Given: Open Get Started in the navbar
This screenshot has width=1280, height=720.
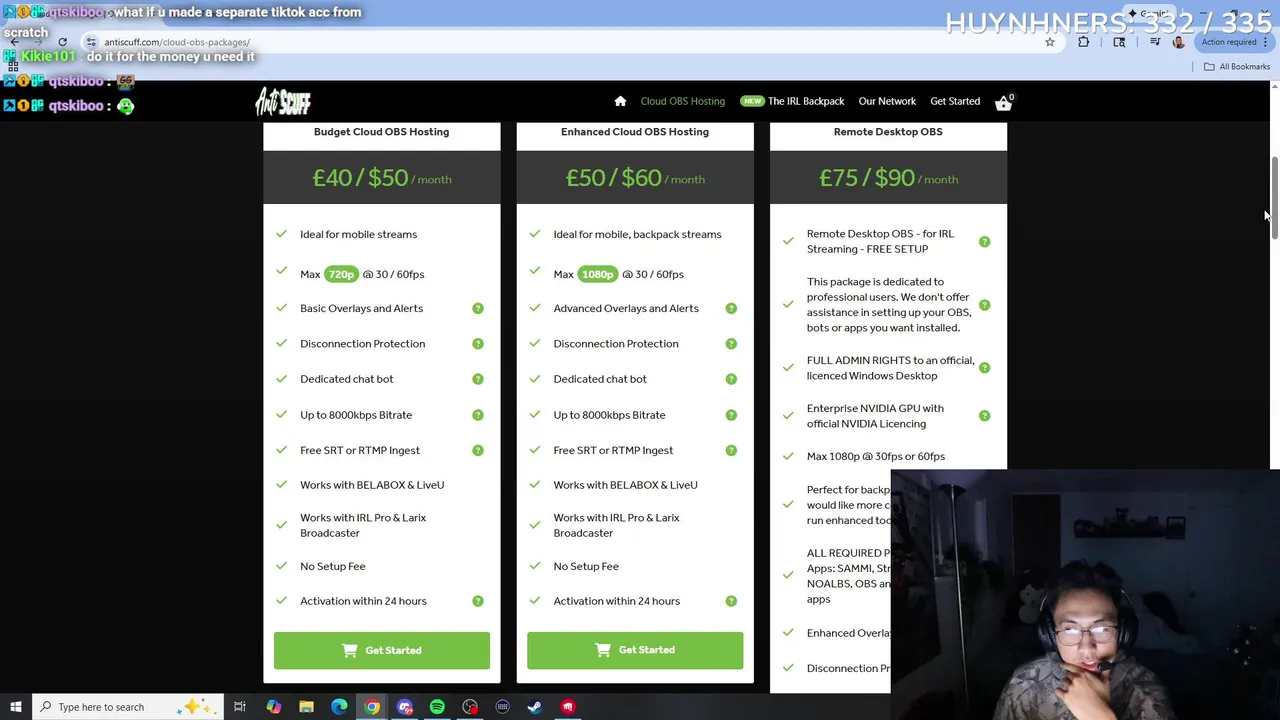Looking at the screenshot, I should [955, 101].
